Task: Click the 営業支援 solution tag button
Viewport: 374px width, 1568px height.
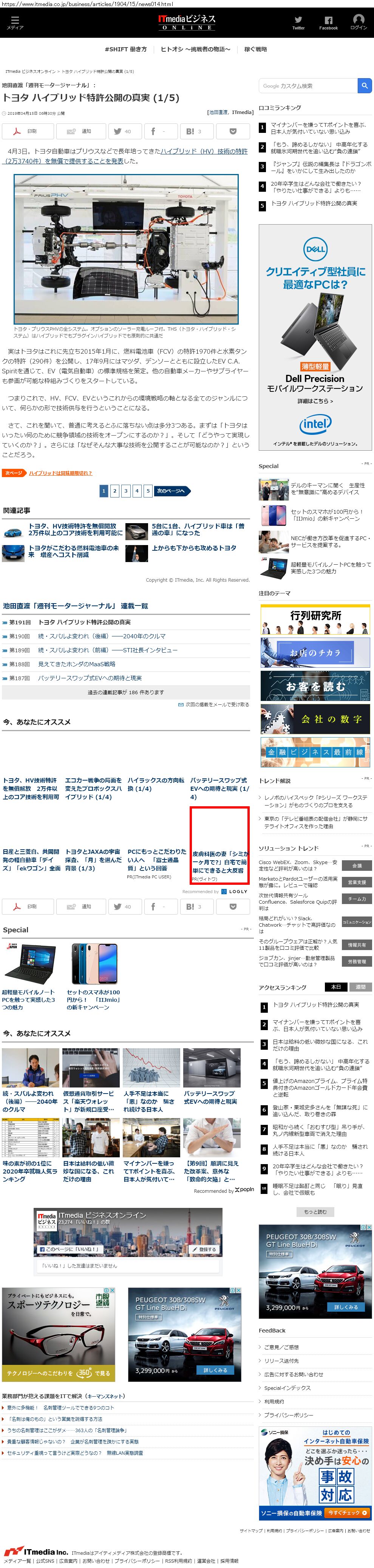Action: [357, 882]
